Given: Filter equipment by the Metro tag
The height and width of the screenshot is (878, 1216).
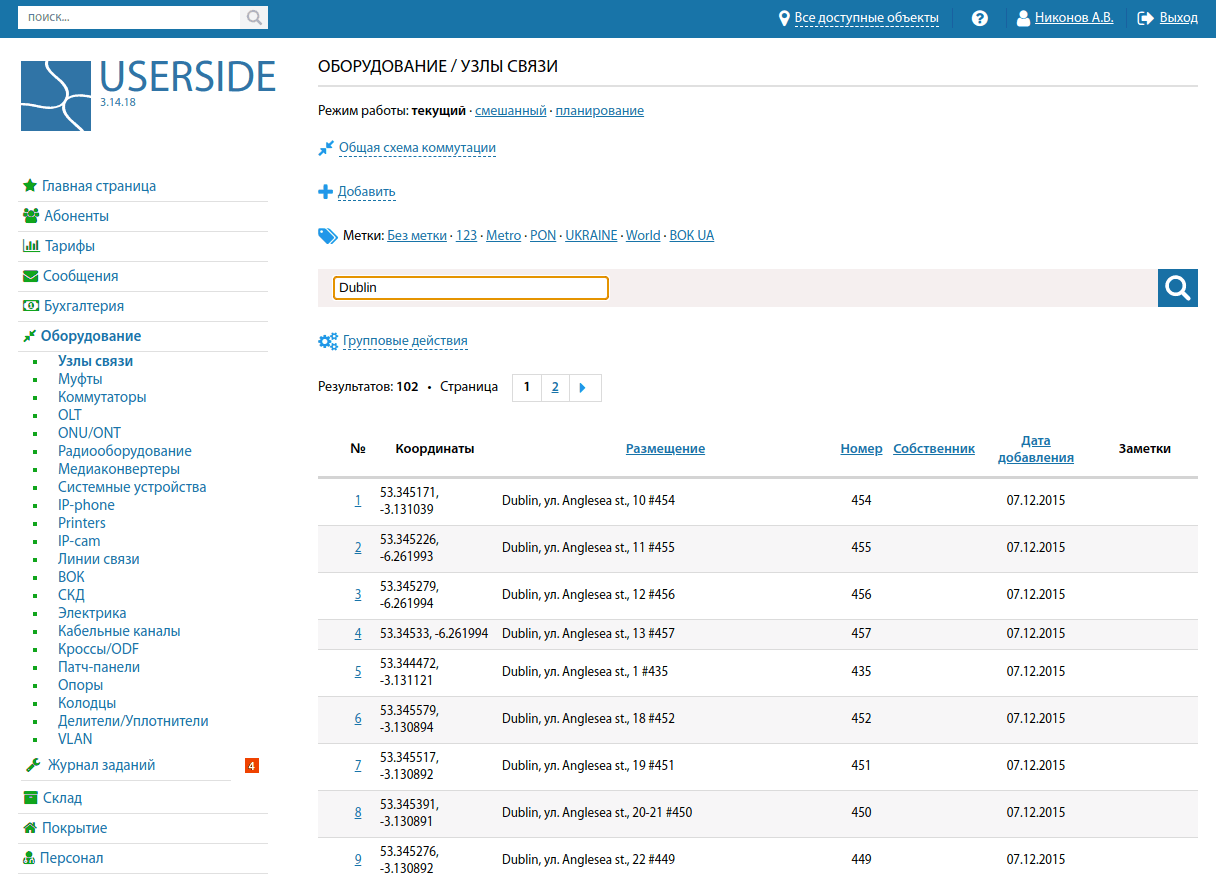Looking at the screenshot, I should pyautogui.click(x=504, y=235).
